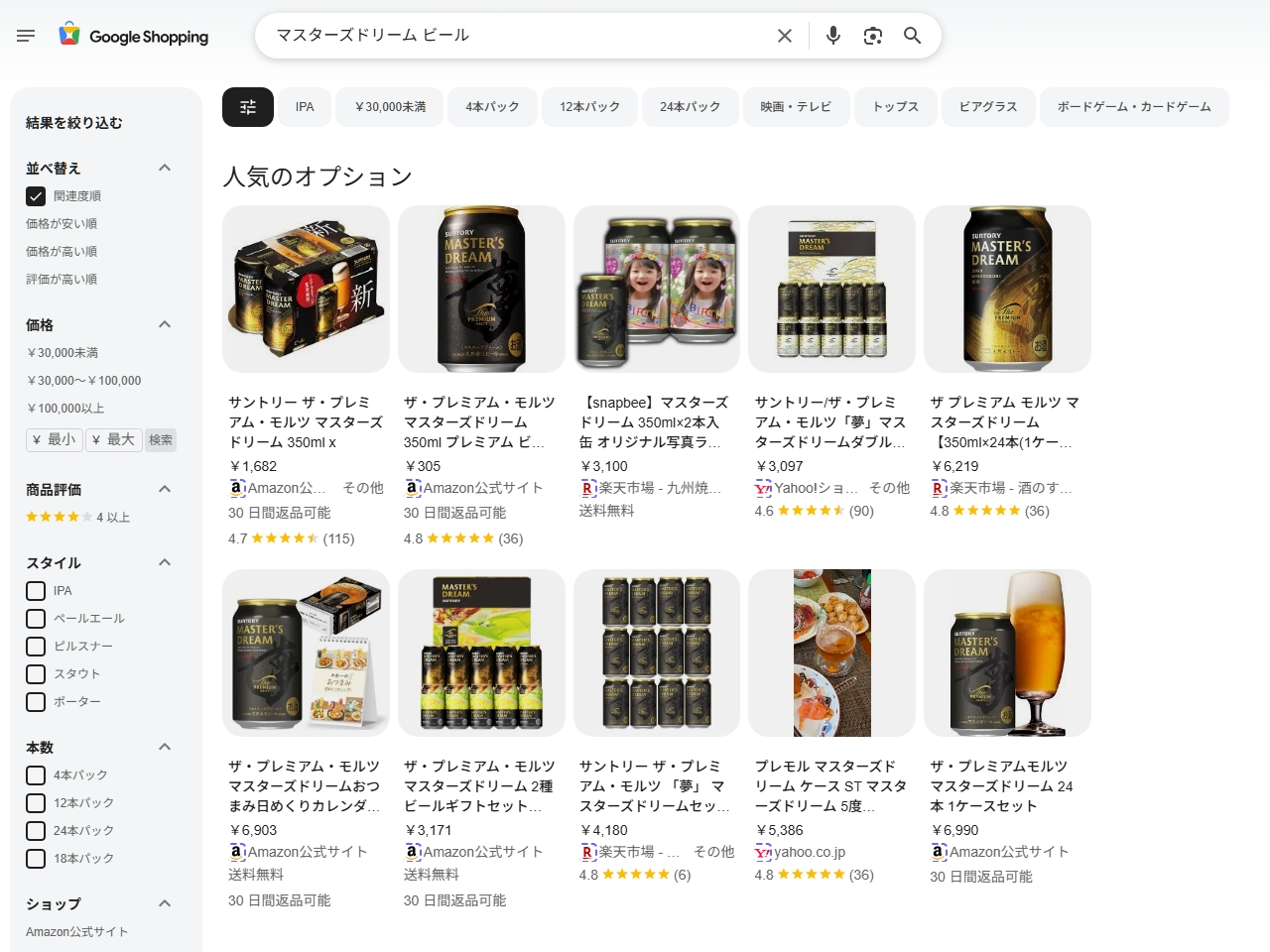Click the 最小 minimum price field
The height and width of the screenshot is (952, 1270).
[x=54, y=439]
